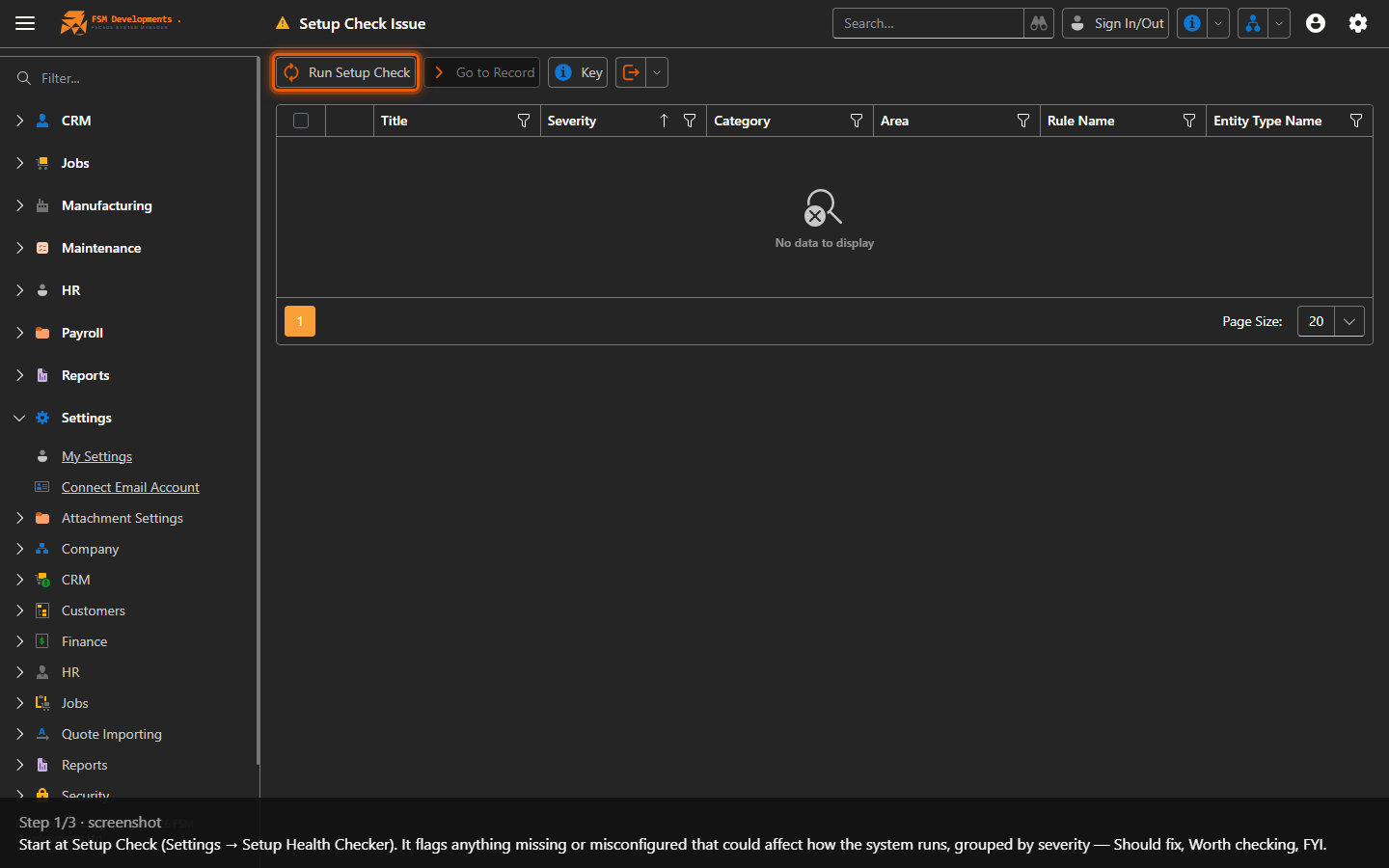Click the CRM person icon in the sidebar
This screenshot has height=868, width=1389.
pos(42,121)
